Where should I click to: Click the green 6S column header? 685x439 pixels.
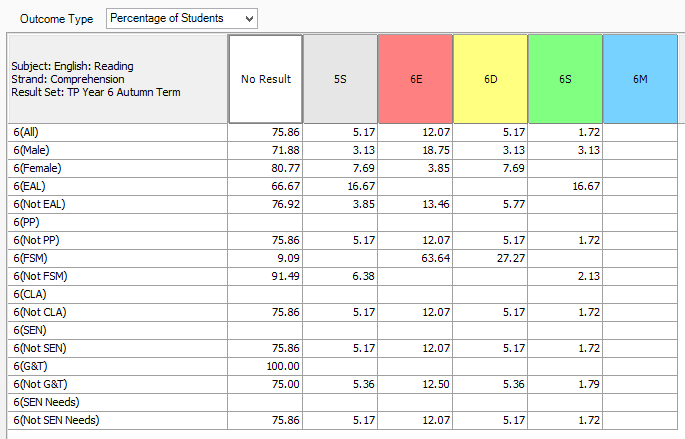click(565, 79)
